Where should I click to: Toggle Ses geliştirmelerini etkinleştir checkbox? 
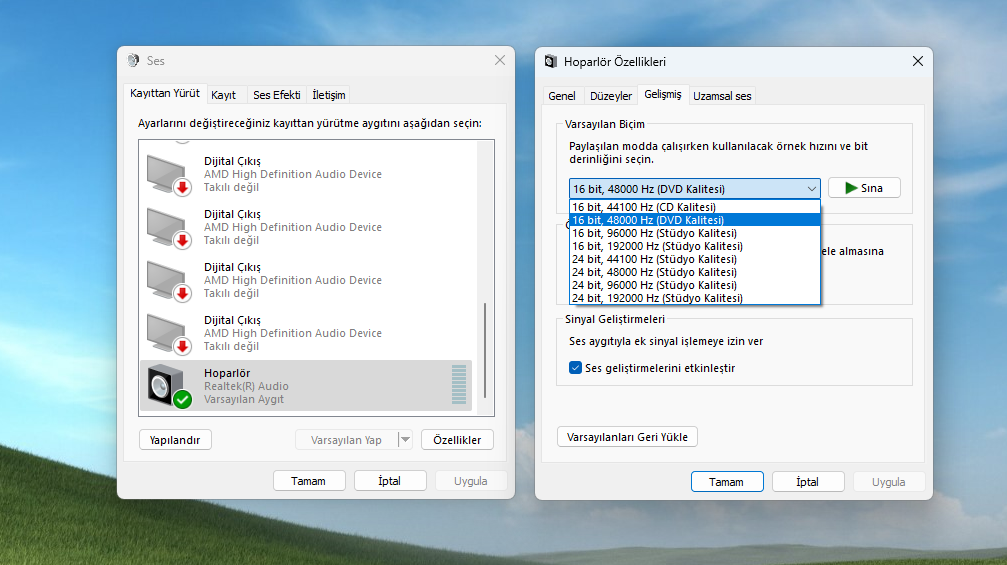pos(575,368)
